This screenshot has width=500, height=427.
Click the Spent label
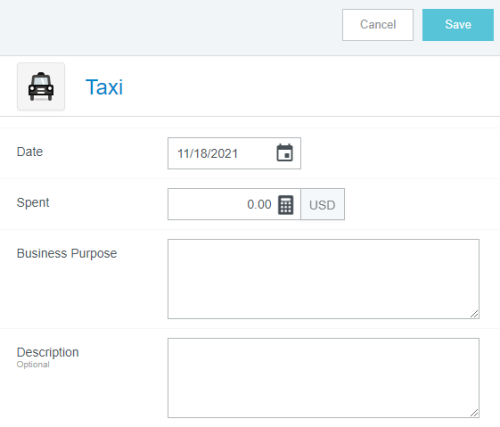[x=33, y=203]
